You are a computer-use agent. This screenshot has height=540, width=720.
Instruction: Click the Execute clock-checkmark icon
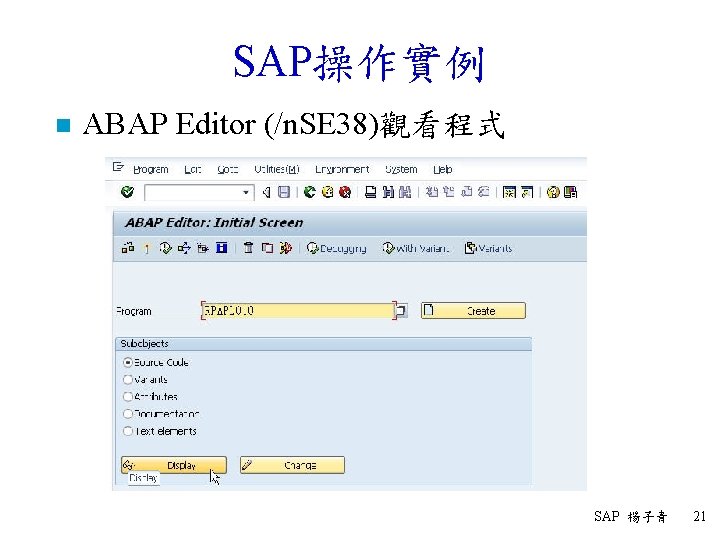165,248
